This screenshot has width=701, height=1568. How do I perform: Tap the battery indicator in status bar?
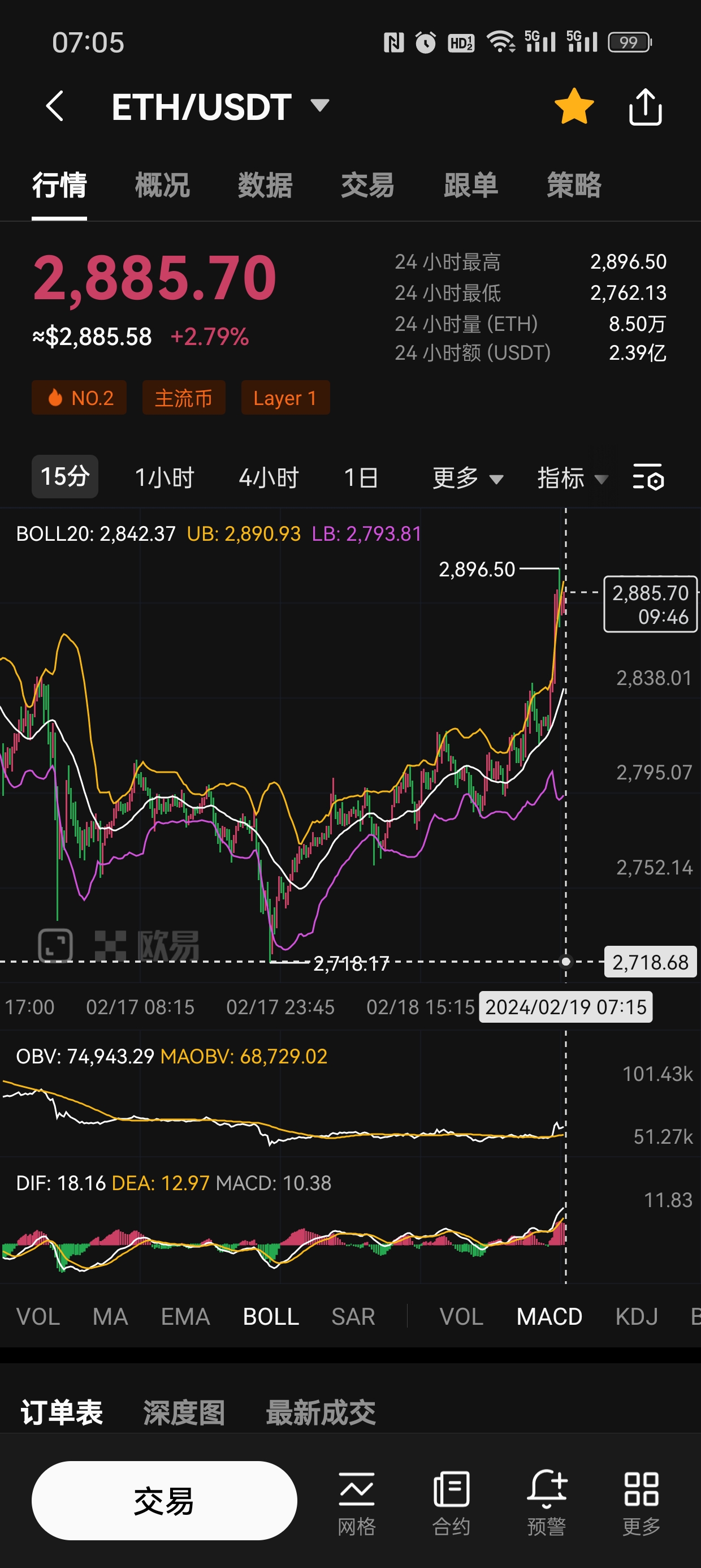coord(630,42)
